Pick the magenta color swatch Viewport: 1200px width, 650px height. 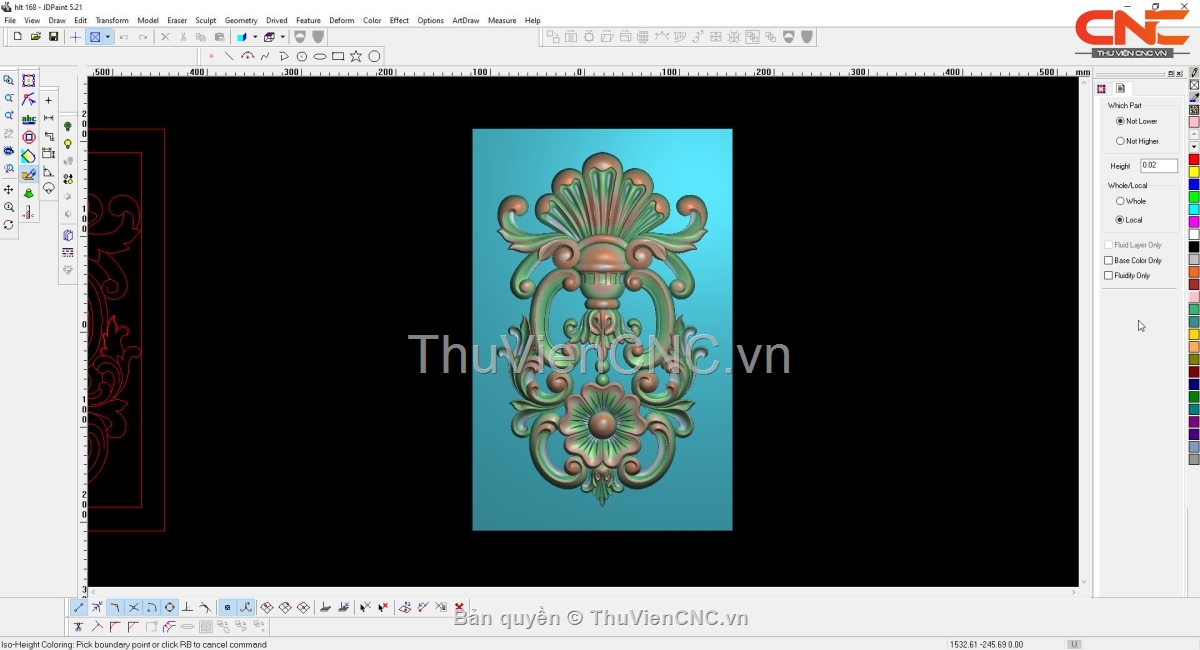tap(1194, 222)
